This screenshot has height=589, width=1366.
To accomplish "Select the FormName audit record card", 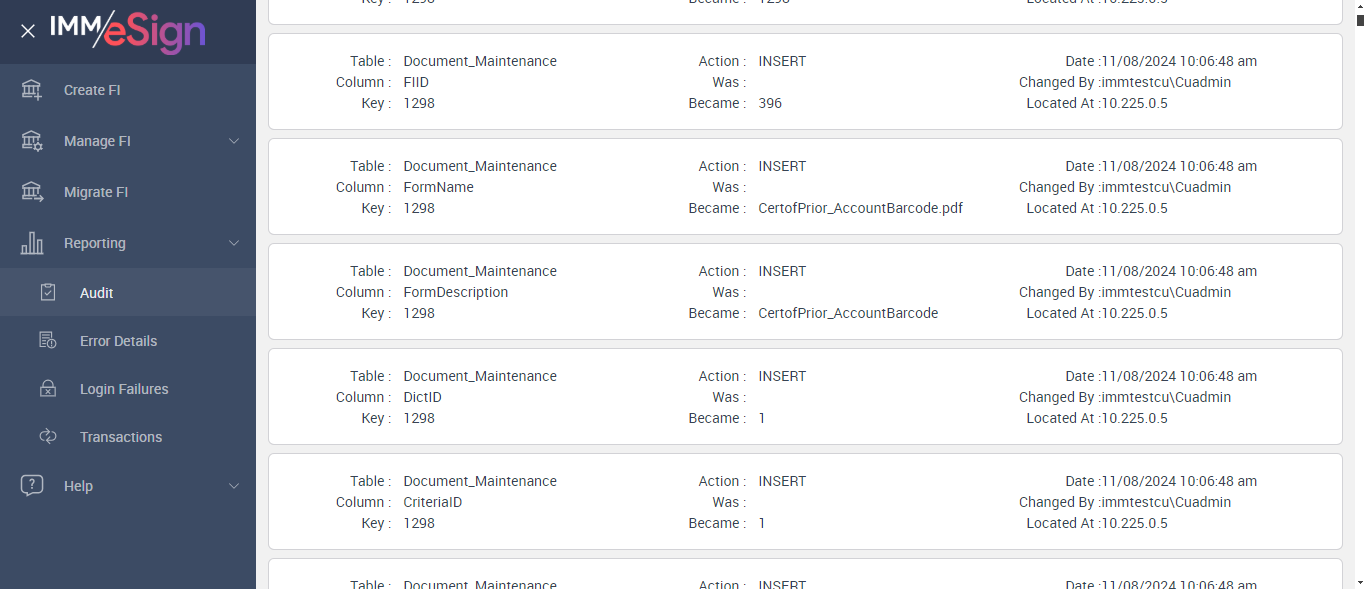I will click(805, 187).
